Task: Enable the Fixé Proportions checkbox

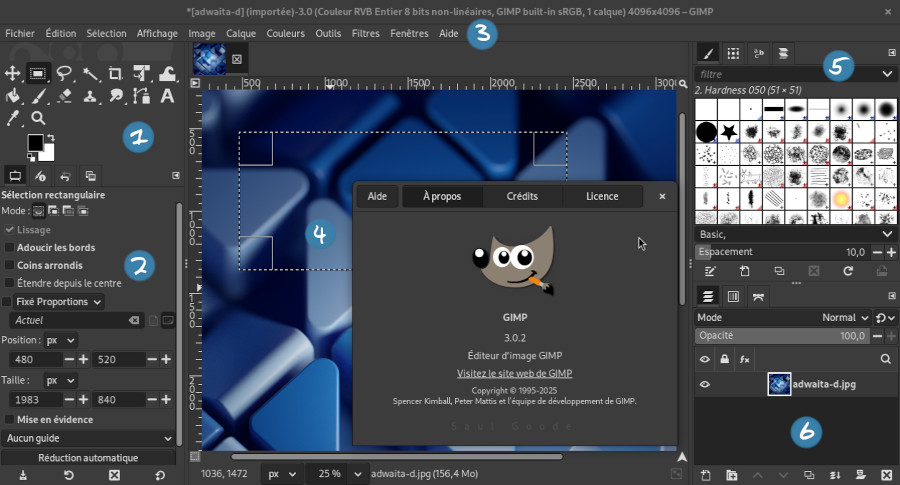Action: pos(6,302)
